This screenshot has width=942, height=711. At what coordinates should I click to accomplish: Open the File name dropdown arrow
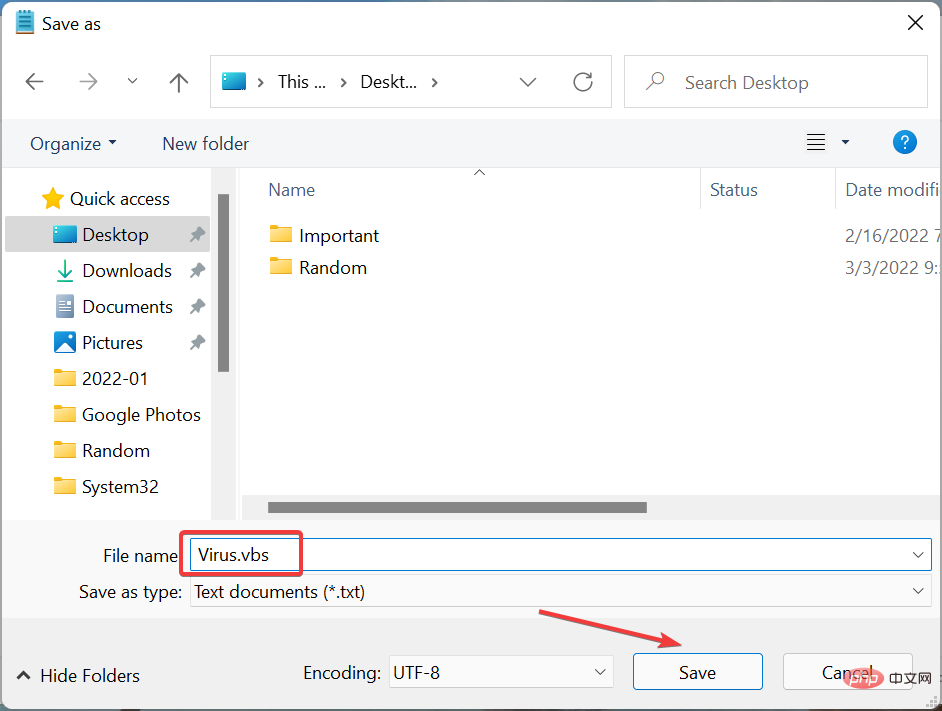coord(917,554)
